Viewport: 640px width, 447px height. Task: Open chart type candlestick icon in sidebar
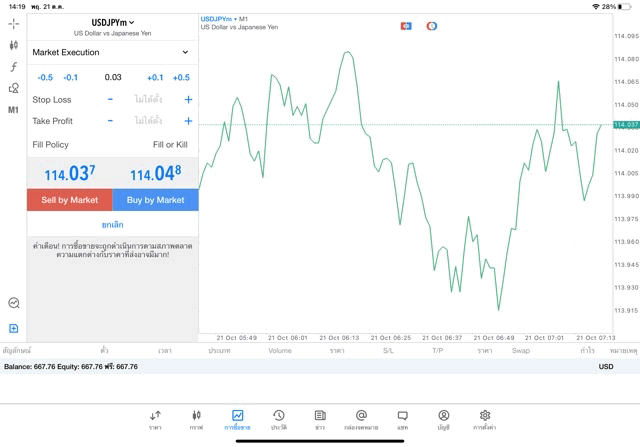click(x=14, y=45)
